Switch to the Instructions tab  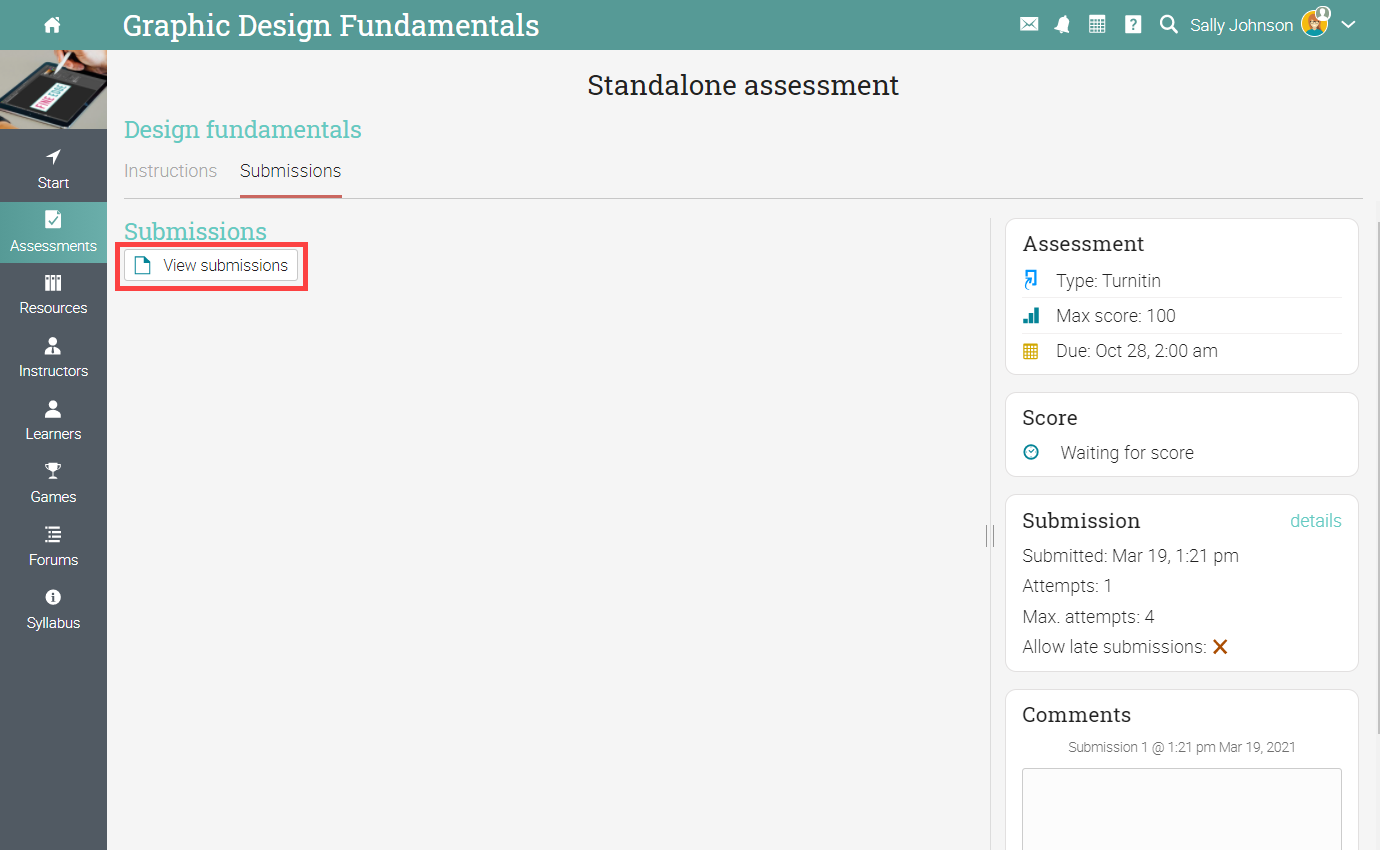(x=170, y=171)
